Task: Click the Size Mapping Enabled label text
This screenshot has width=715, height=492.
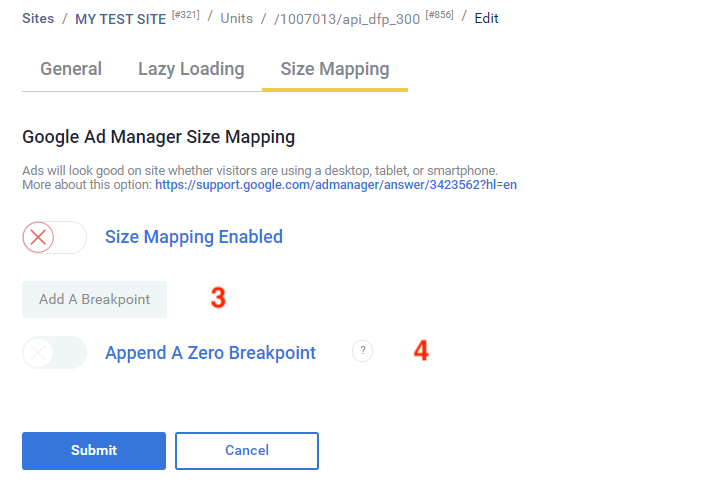Action: coord(194,237)
